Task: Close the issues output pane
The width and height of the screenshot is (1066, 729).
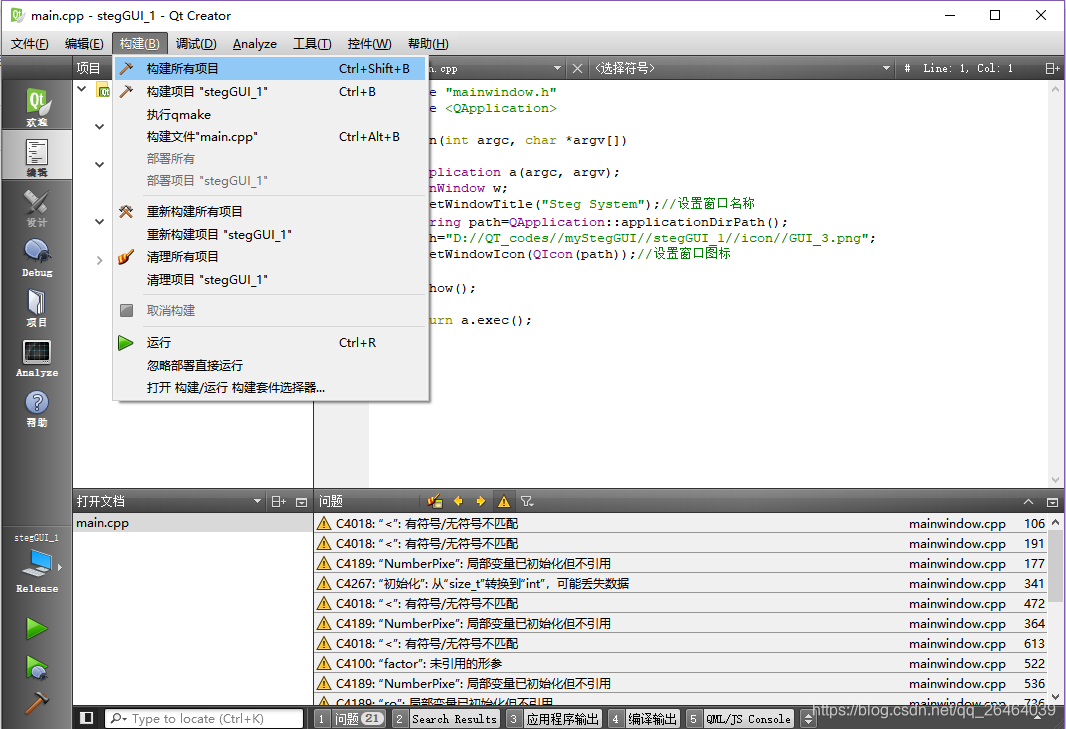Action: pos(1052,502)
